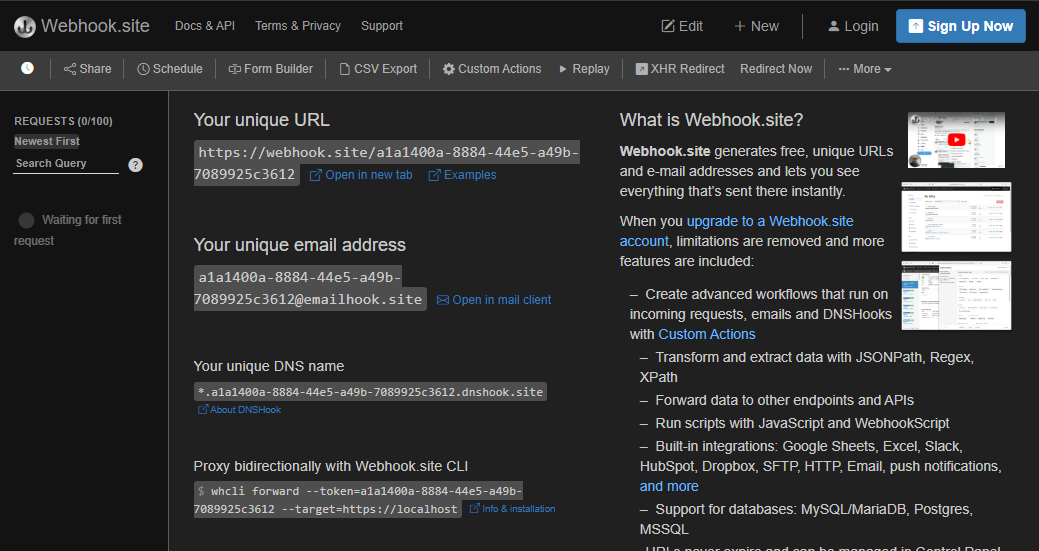Open Terms & Privacy page
This screenshot has width=1039, height=551.
point(298,26)
